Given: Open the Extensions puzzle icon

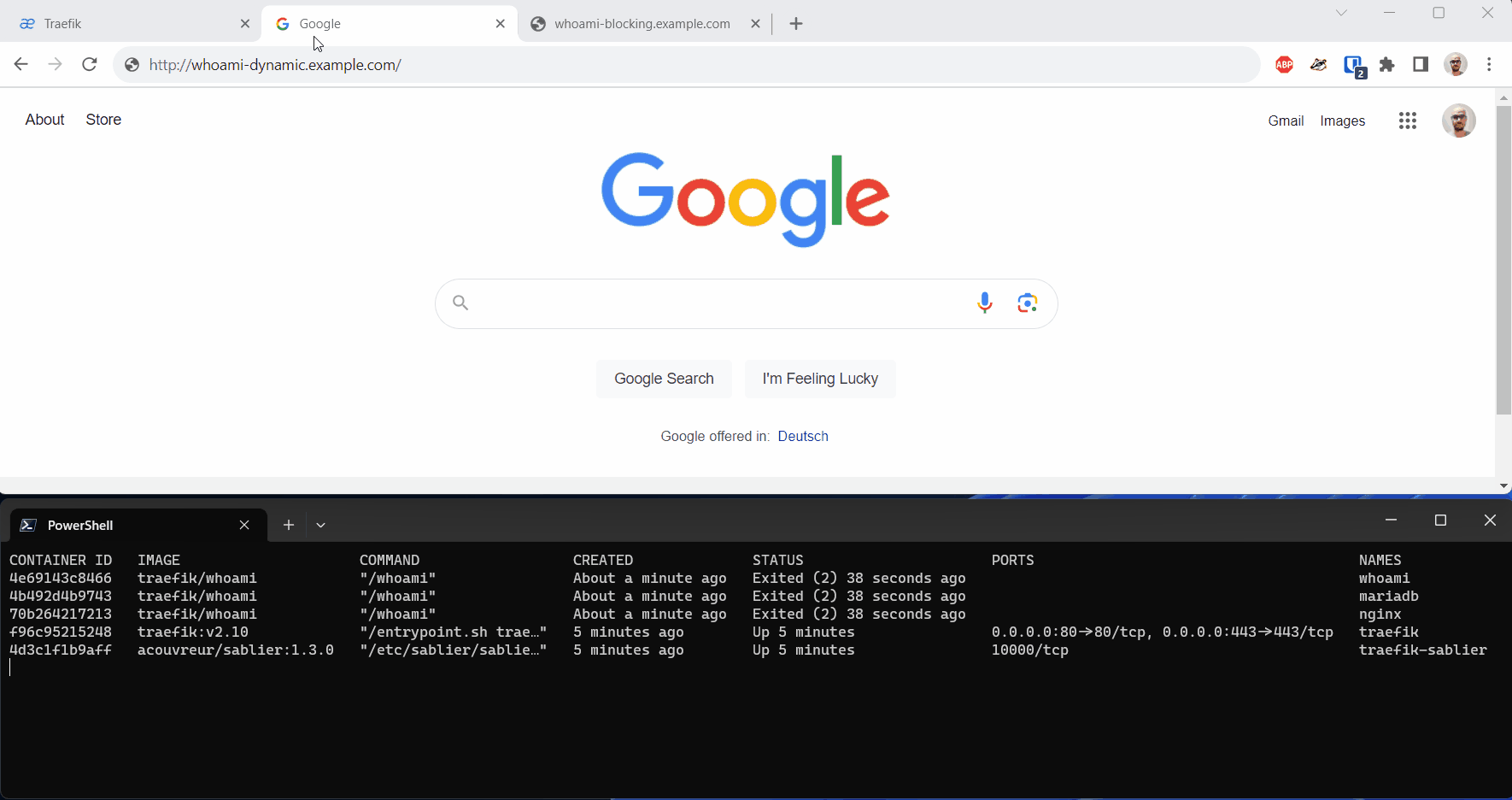Looking at the screenshot, I should point(1387,64).
